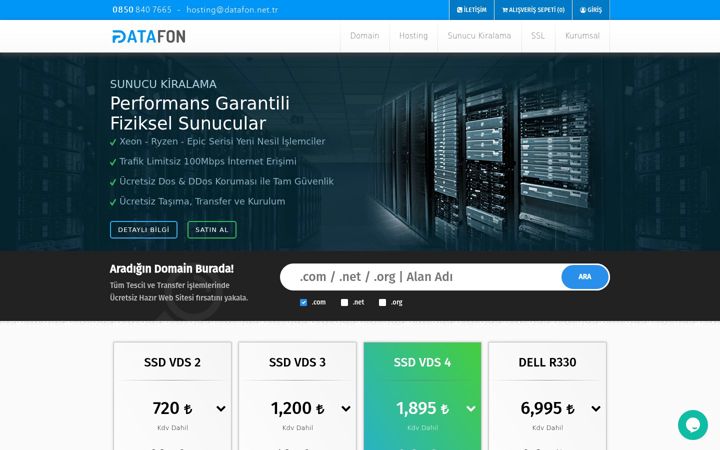Viewport: 720px width, 450px height.
Task: Click the 6,995 ₺ price text
Action: point(547,408)
